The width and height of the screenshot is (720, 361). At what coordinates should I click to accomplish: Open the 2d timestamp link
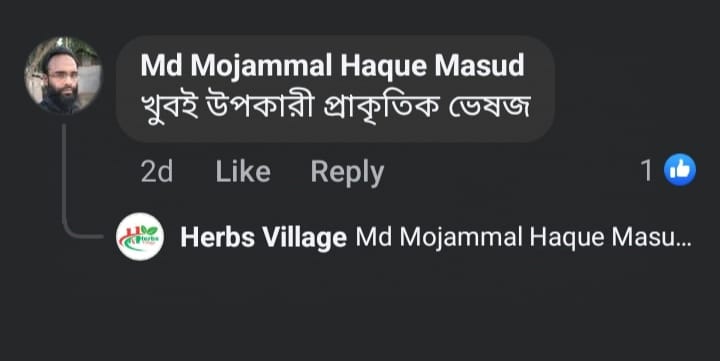click(x=157, y=171)
